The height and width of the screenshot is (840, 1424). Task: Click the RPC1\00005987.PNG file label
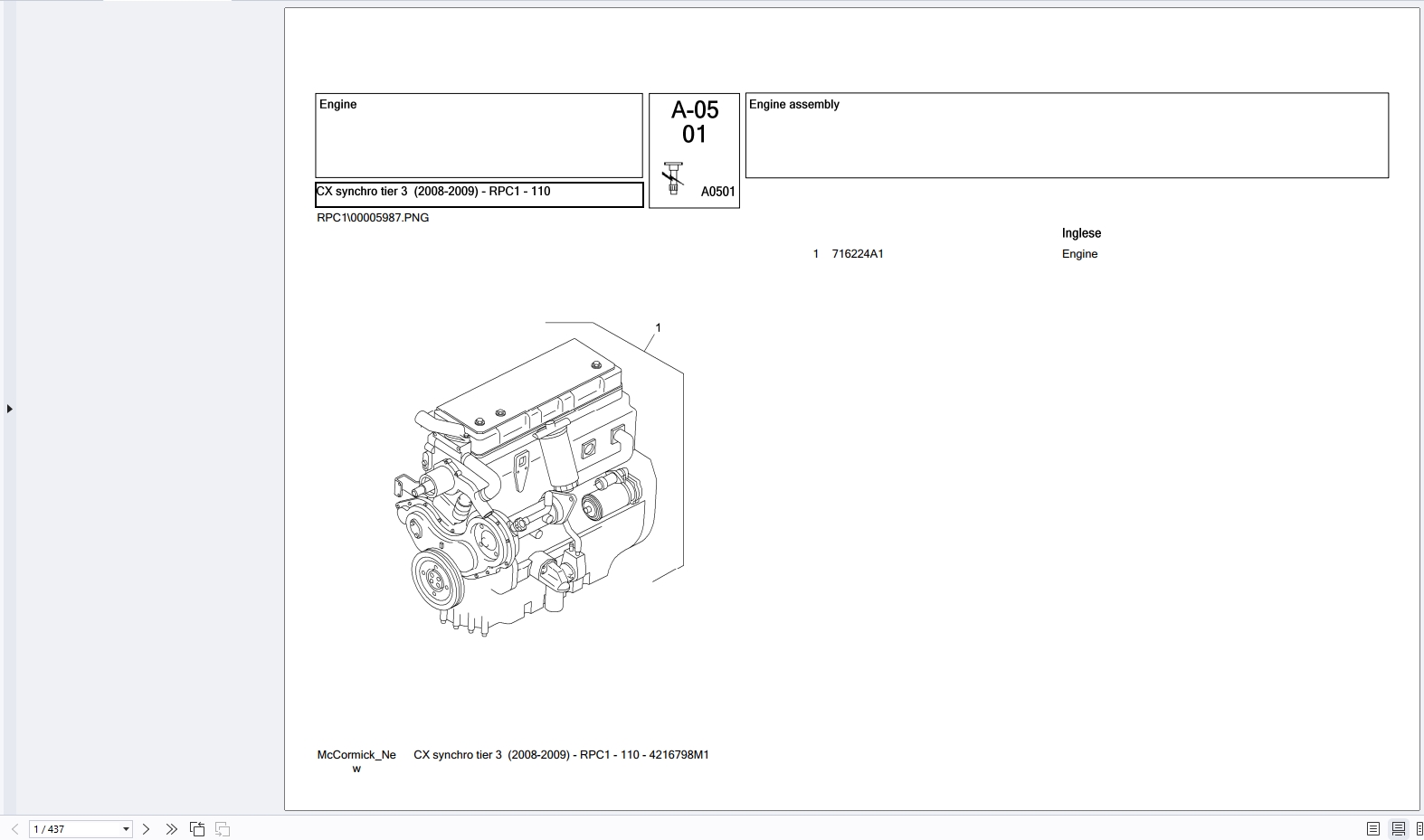click(373, 218)
